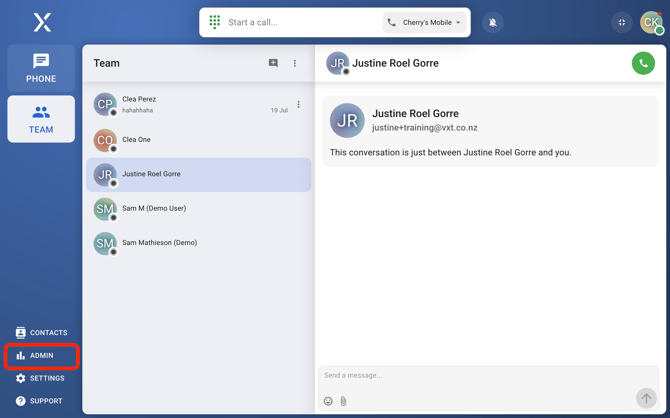The height and width of the screenshot is (418, 670).
Task: Send message with the arrow button
Action: pyautogui.click(x=646, y=398)
